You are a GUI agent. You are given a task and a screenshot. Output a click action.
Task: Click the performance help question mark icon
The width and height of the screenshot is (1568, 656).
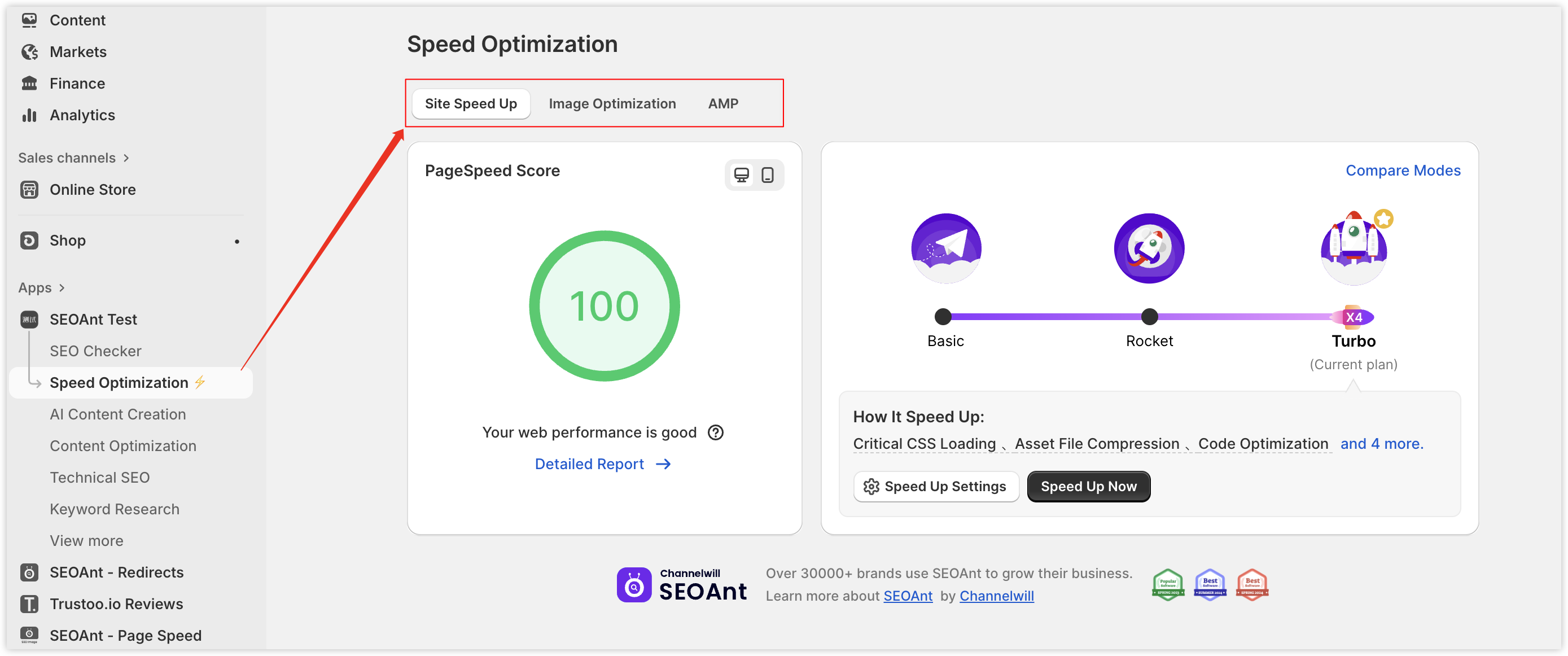pos(715,432)
